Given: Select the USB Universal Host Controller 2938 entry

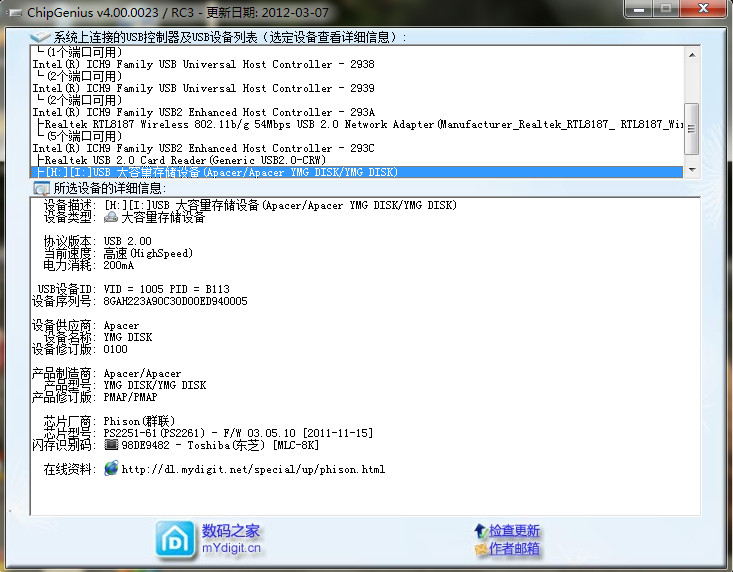Looking at the screenshot, I should [x=203, y=64].
